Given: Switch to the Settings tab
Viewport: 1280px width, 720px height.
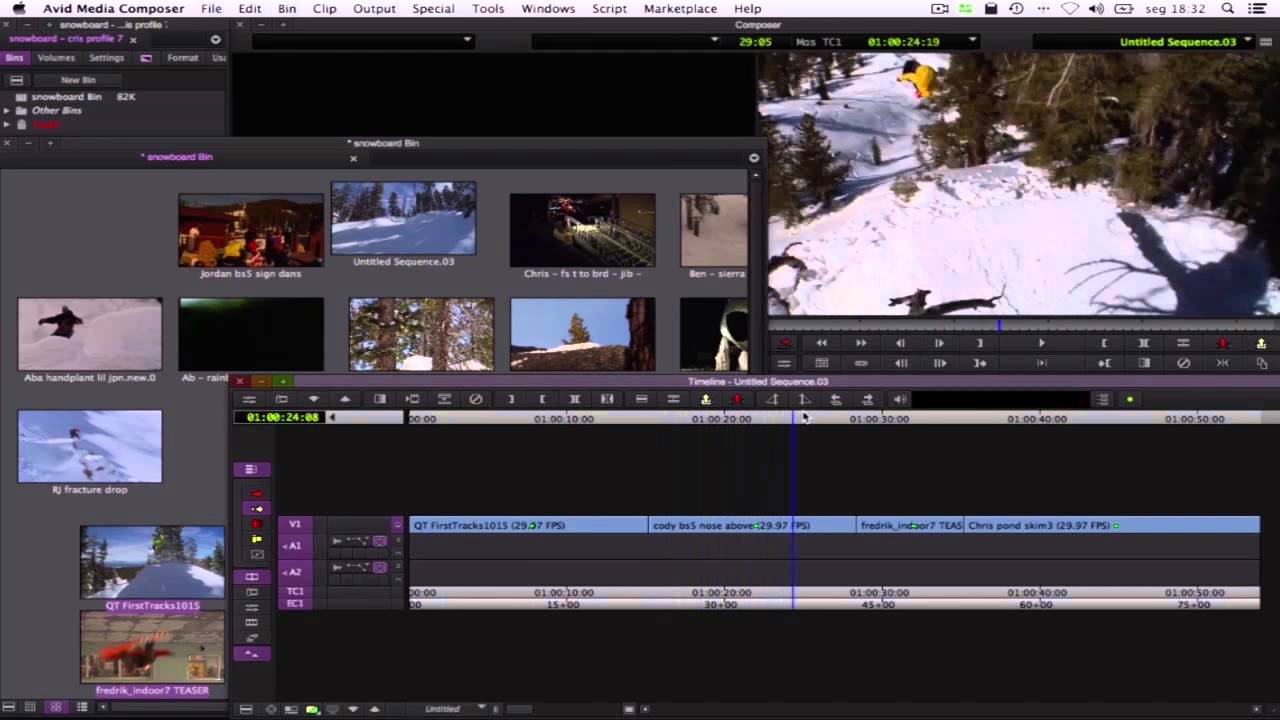Looking at the screenshot, I should 107,58.
